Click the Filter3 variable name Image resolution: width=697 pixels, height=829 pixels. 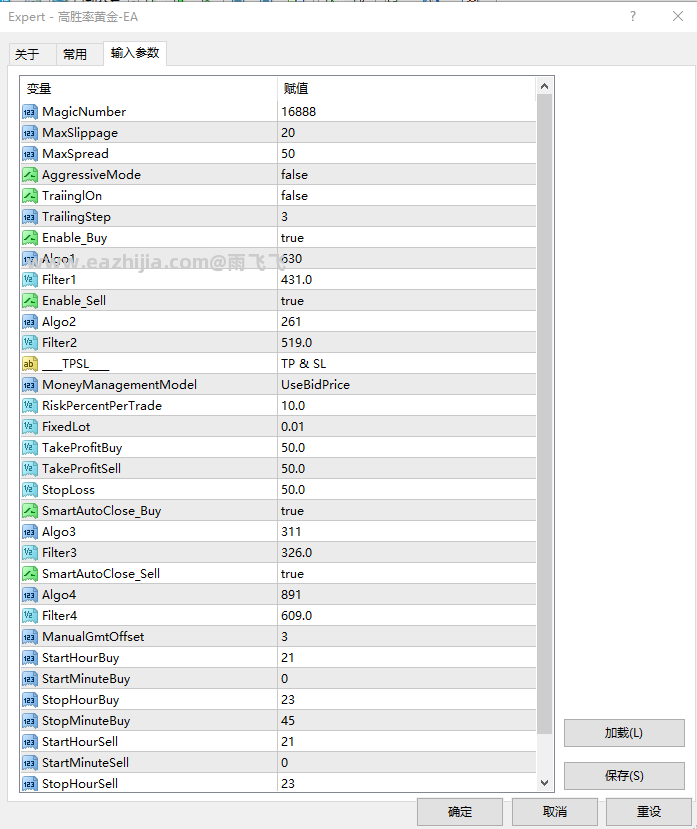coord(59,552)
